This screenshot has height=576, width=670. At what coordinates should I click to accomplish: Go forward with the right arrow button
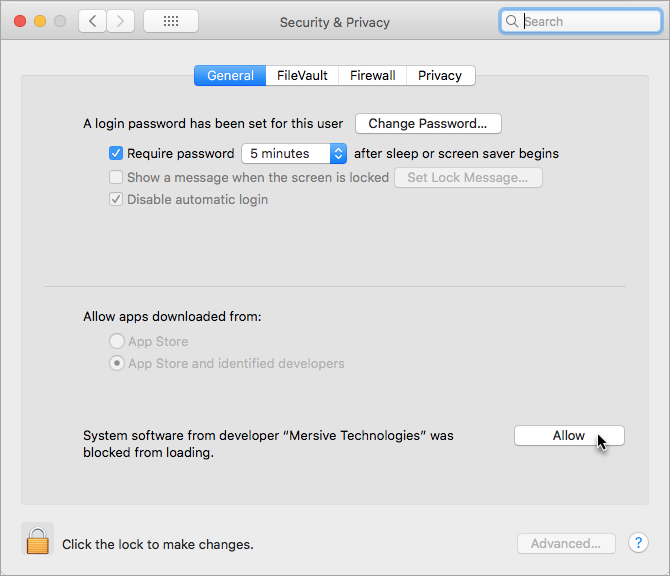click(x=120, y=21)
